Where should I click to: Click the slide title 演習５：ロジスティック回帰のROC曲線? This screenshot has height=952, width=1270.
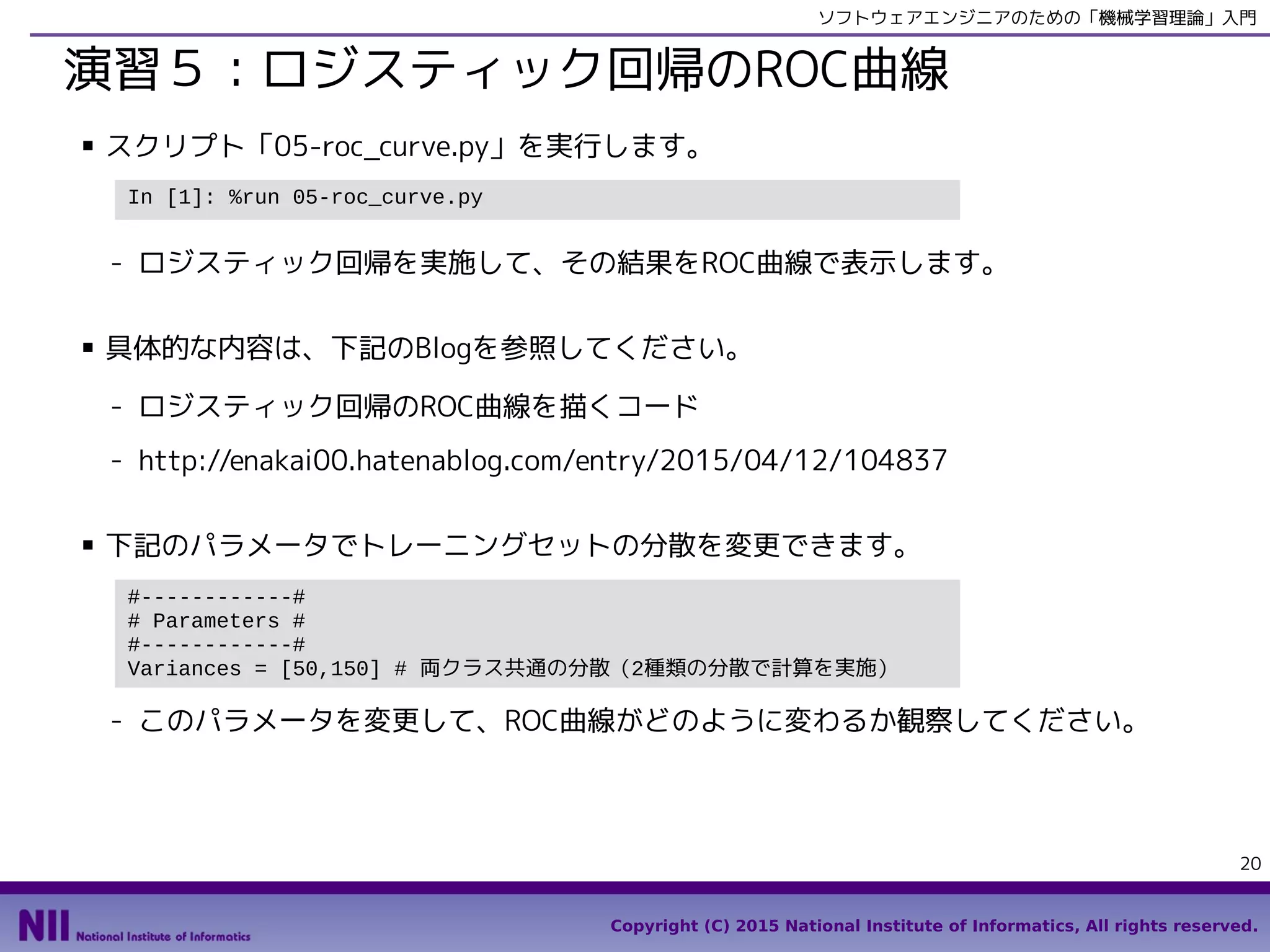tap(506, 69)
